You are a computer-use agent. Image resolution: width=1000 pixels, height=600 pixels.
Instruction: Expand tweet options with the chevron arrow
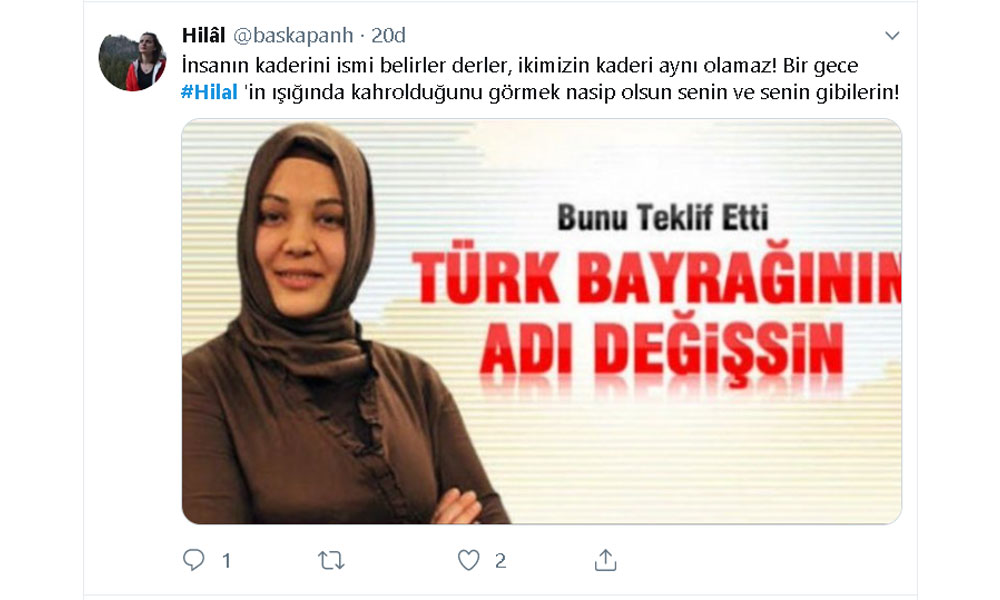click(x=892, y=36)
